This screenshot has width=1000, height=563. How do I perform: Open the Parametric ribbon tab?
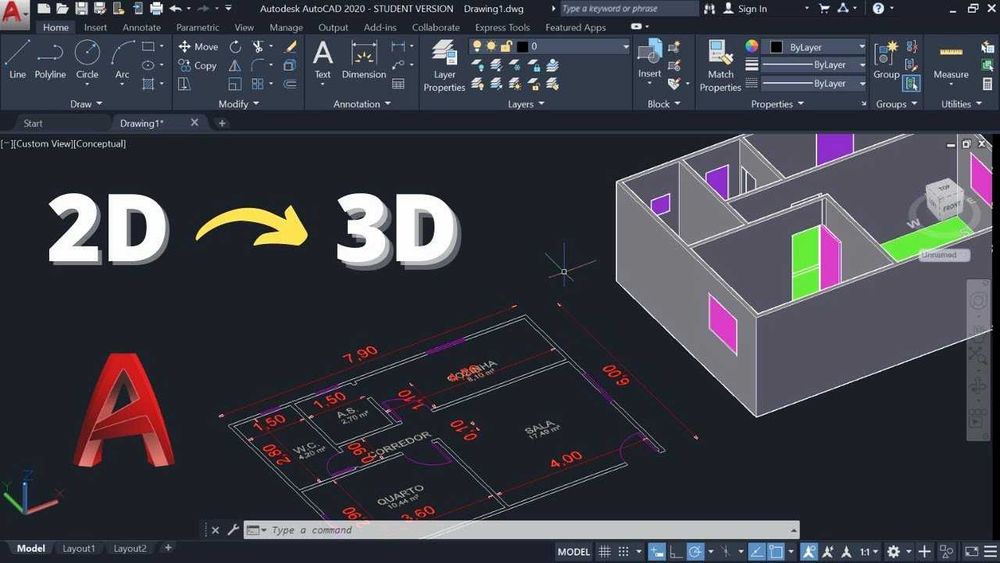[x=198, y=27]
